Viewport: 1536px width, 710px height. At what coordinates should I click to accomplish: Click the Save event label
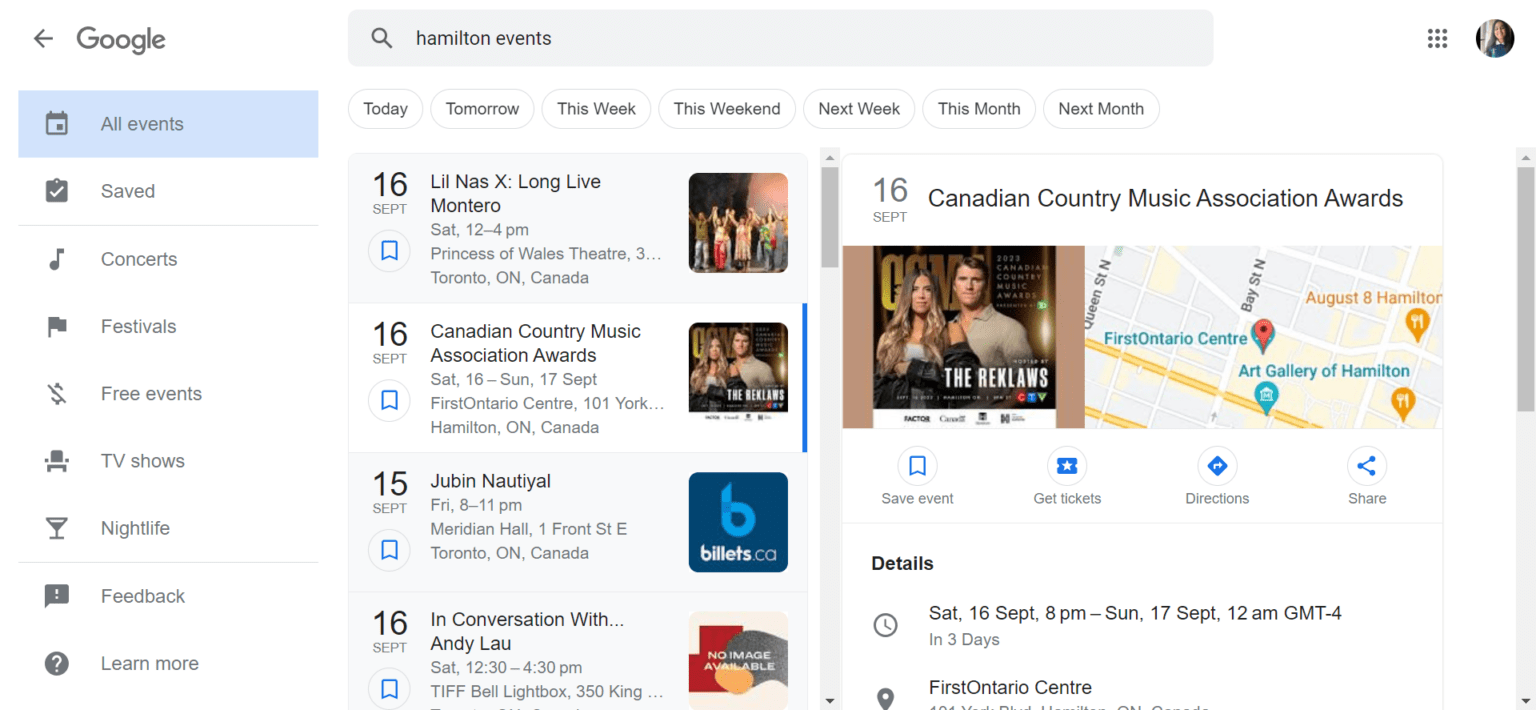pos(917,498)
